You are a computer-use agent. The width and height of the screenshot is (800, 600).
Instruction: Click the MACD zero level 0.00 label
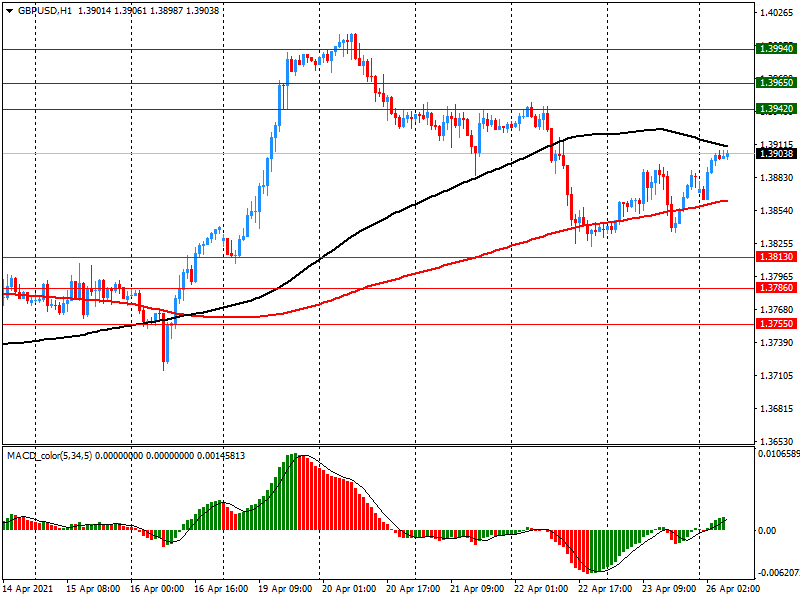[767, 531]
